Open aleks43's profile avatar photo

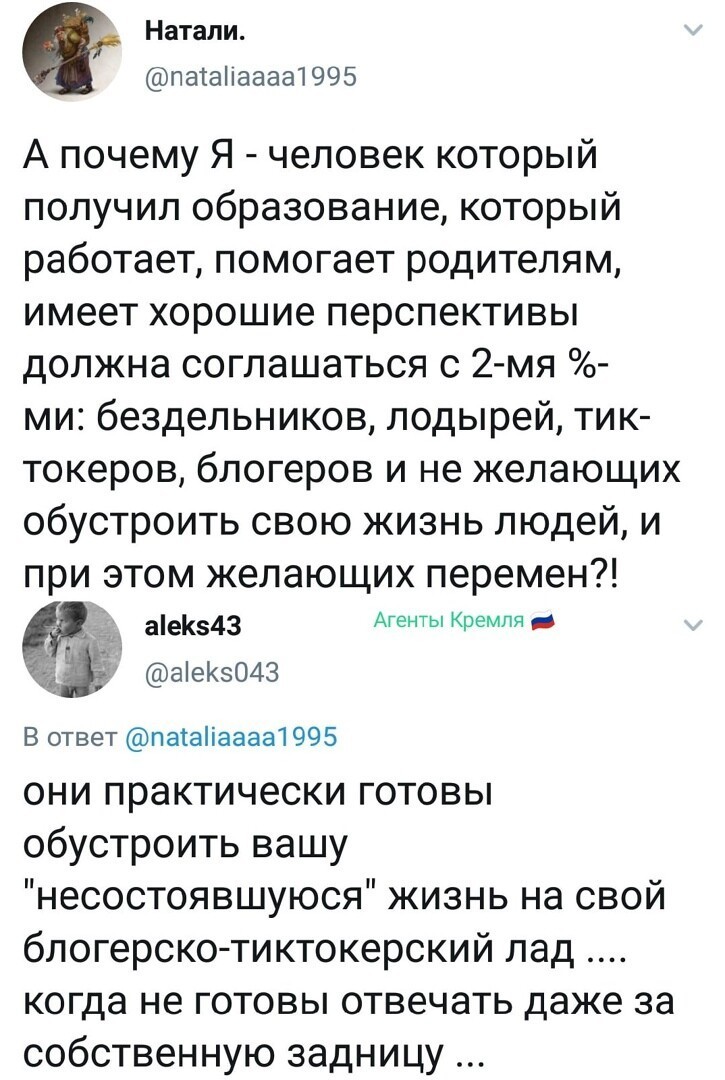tap(72, 649)
